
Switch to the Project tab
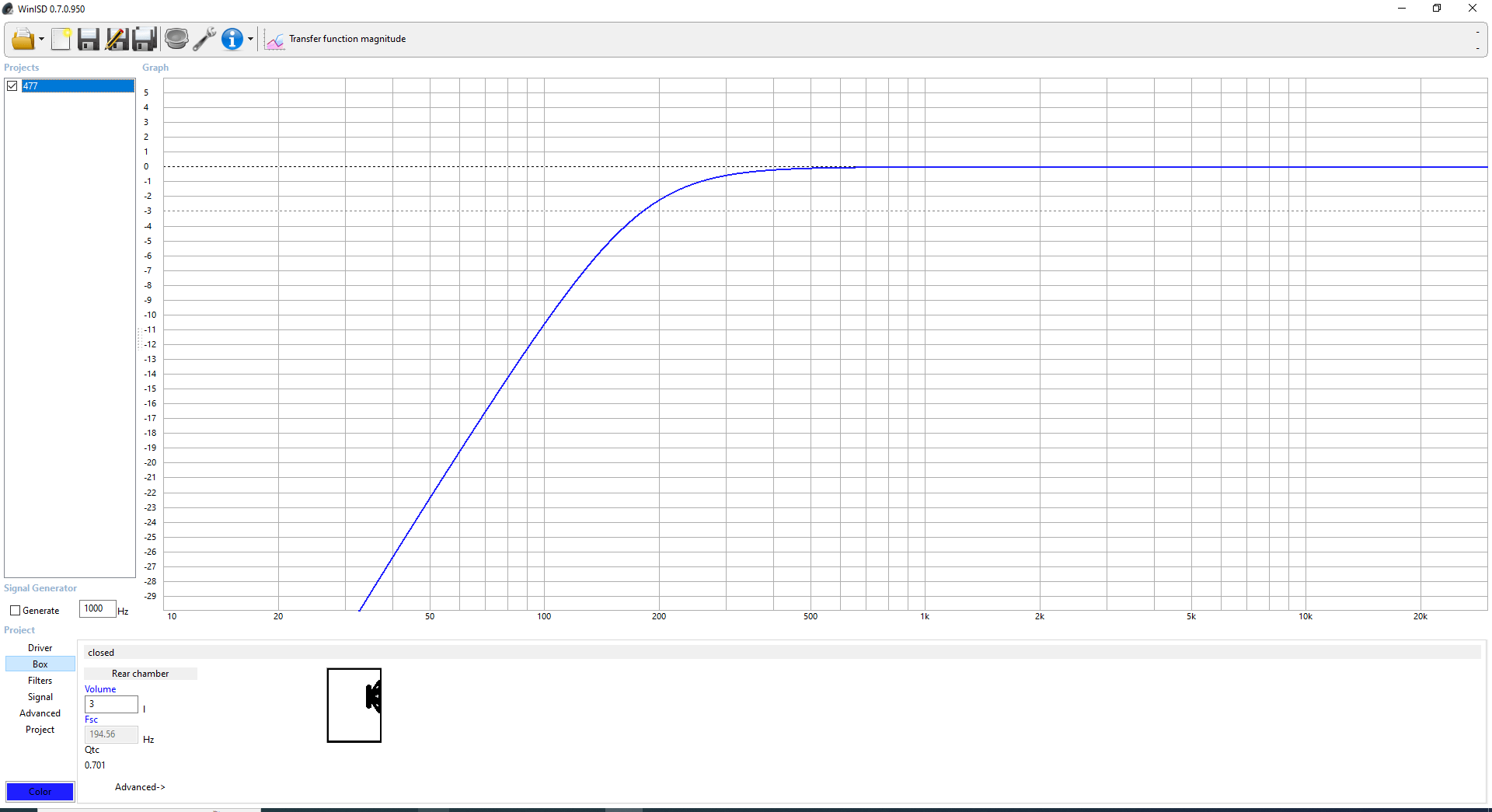40,730
